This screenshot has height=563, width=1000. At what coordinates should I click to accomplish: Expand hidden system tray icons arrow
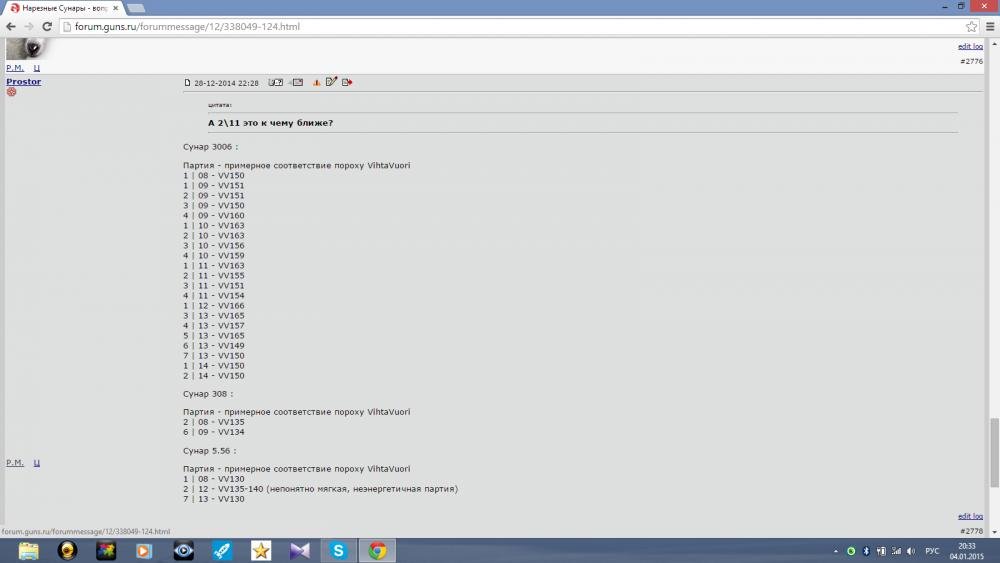pos(835,551)
